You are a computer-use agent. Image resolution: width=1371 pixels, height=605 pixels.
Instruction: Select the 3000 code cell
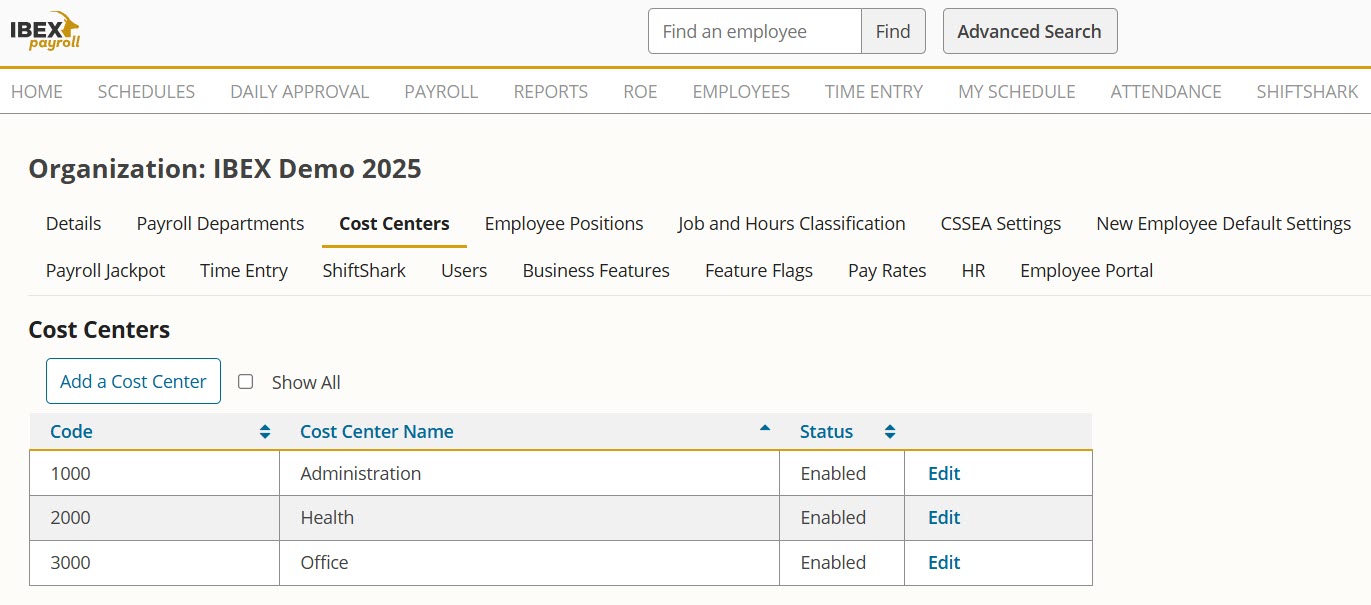(155, 563)
